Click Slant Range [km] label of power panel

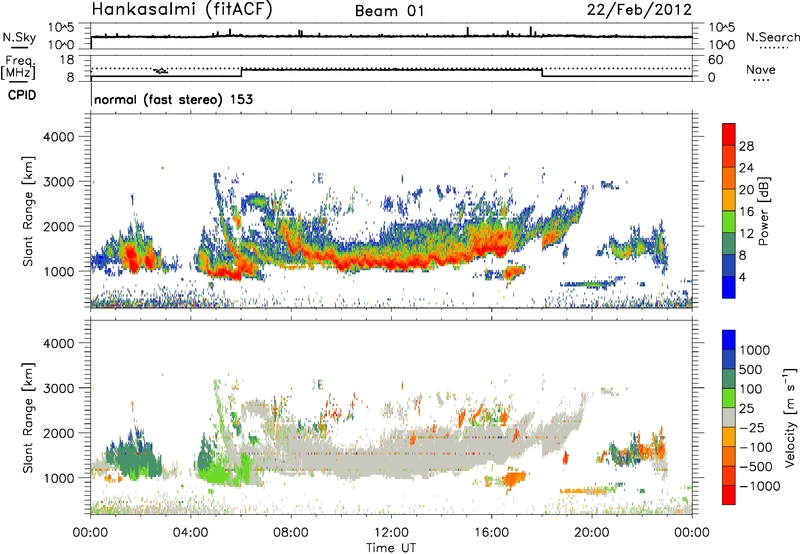(x=28, y=211)
